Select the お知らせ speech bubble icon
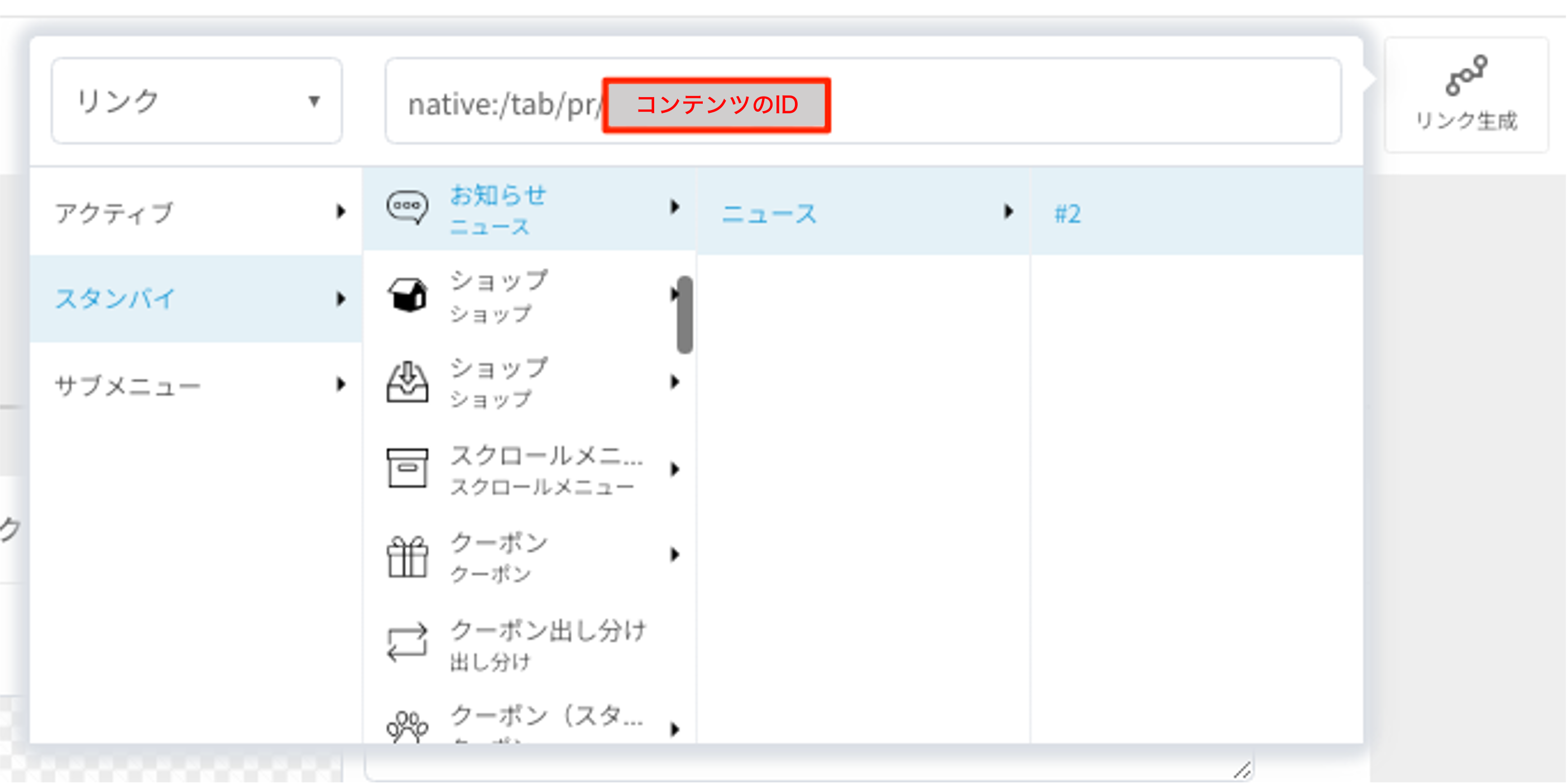This screenshot has width=1568, height=783. tap(407, 208)
